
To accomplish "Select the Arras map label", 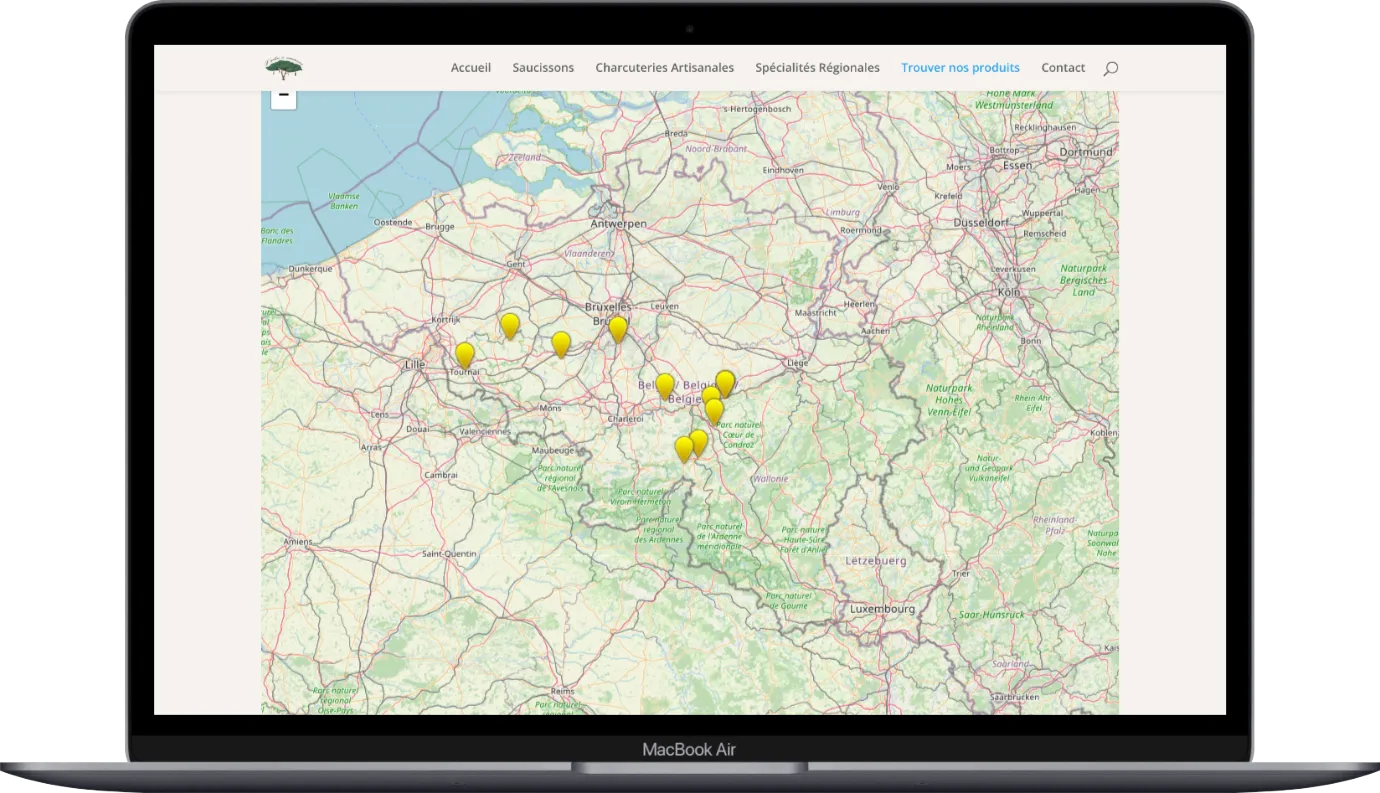I will [x=371, y=447].
